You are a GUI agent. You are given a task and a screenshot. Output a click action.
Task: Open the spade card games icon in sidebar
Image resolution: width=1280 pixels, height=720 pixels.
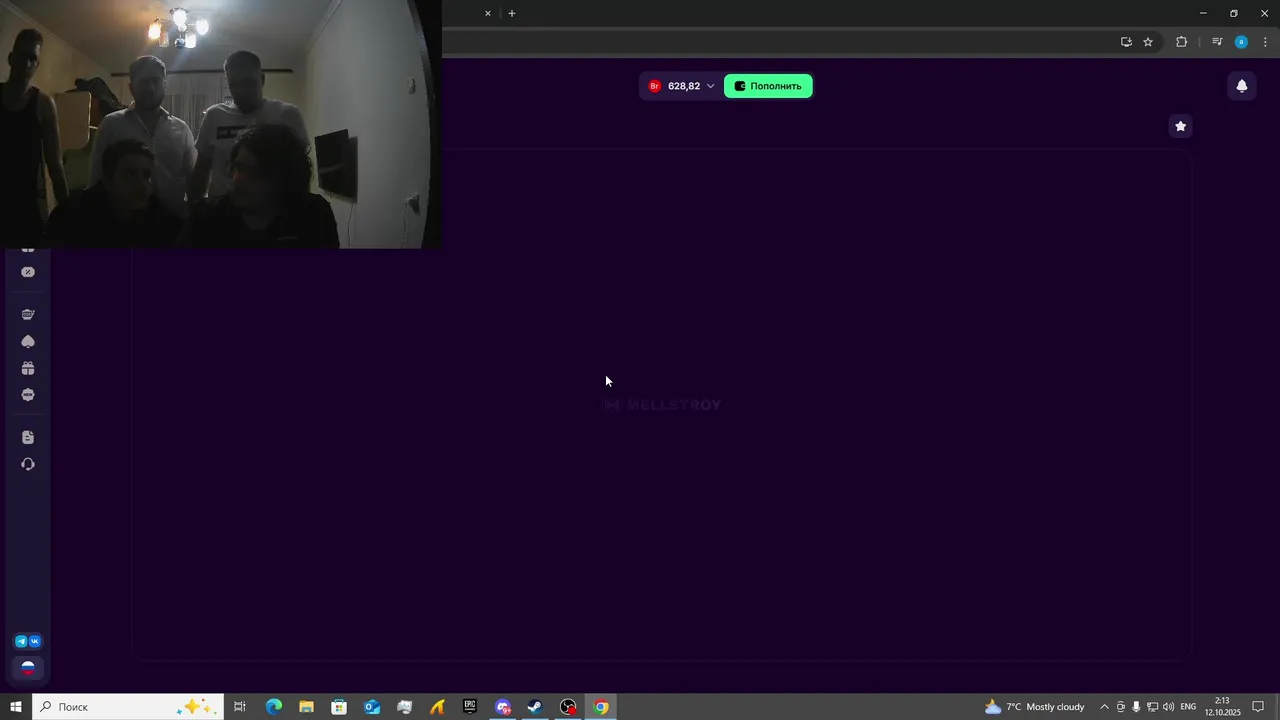28,341
